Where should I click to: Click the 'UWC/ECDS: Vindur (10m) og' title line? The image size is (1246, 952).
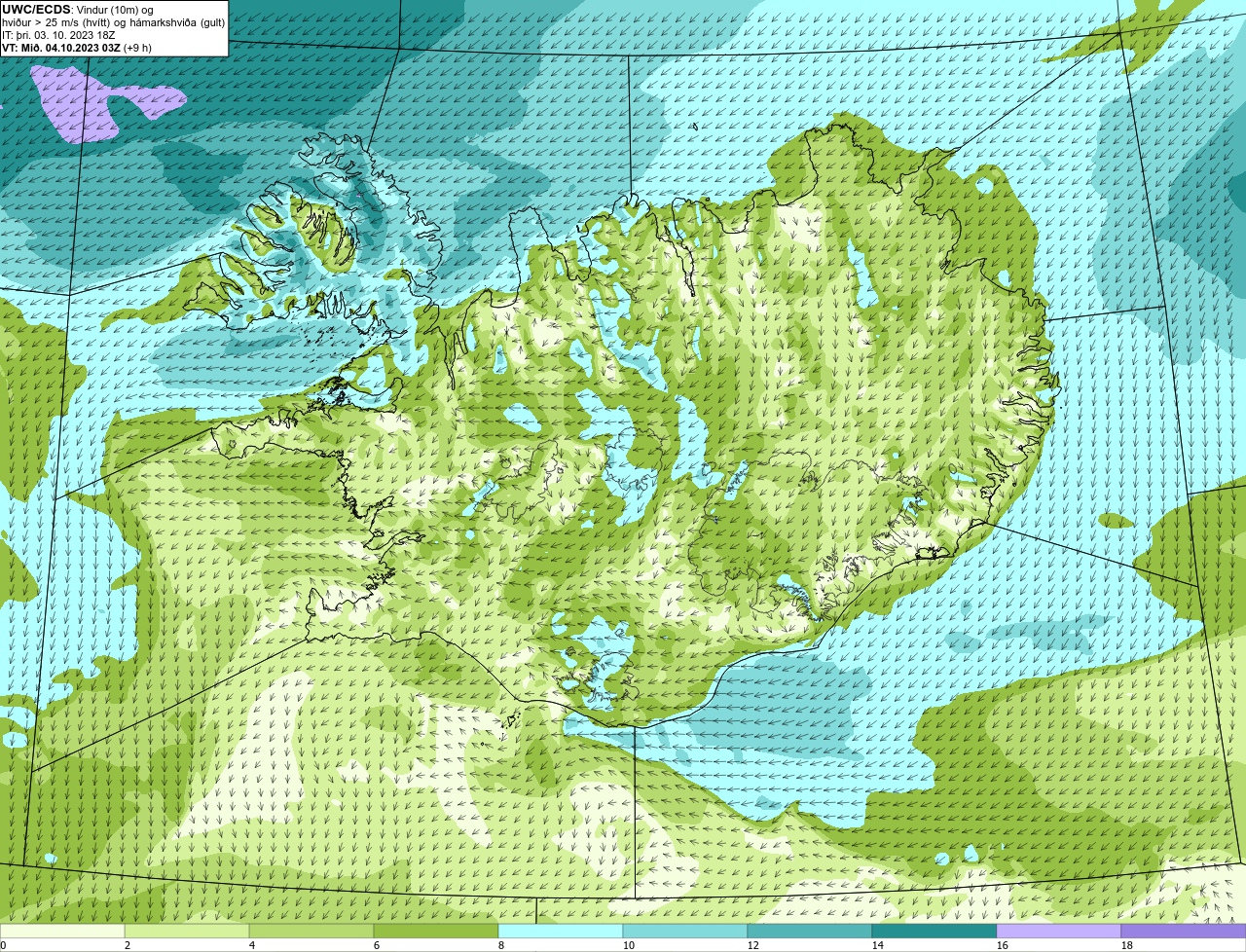78,10
